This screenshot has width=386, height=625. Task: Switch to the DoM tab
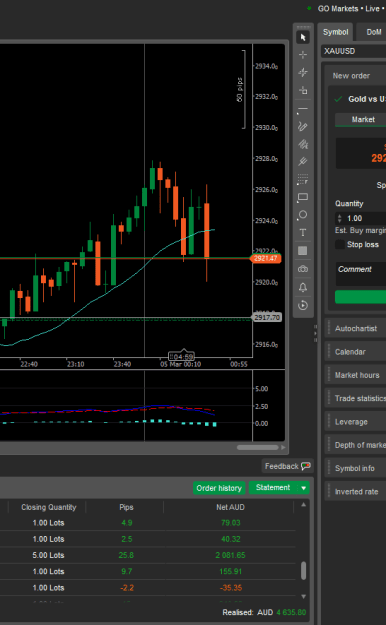(x=373, y=32)
